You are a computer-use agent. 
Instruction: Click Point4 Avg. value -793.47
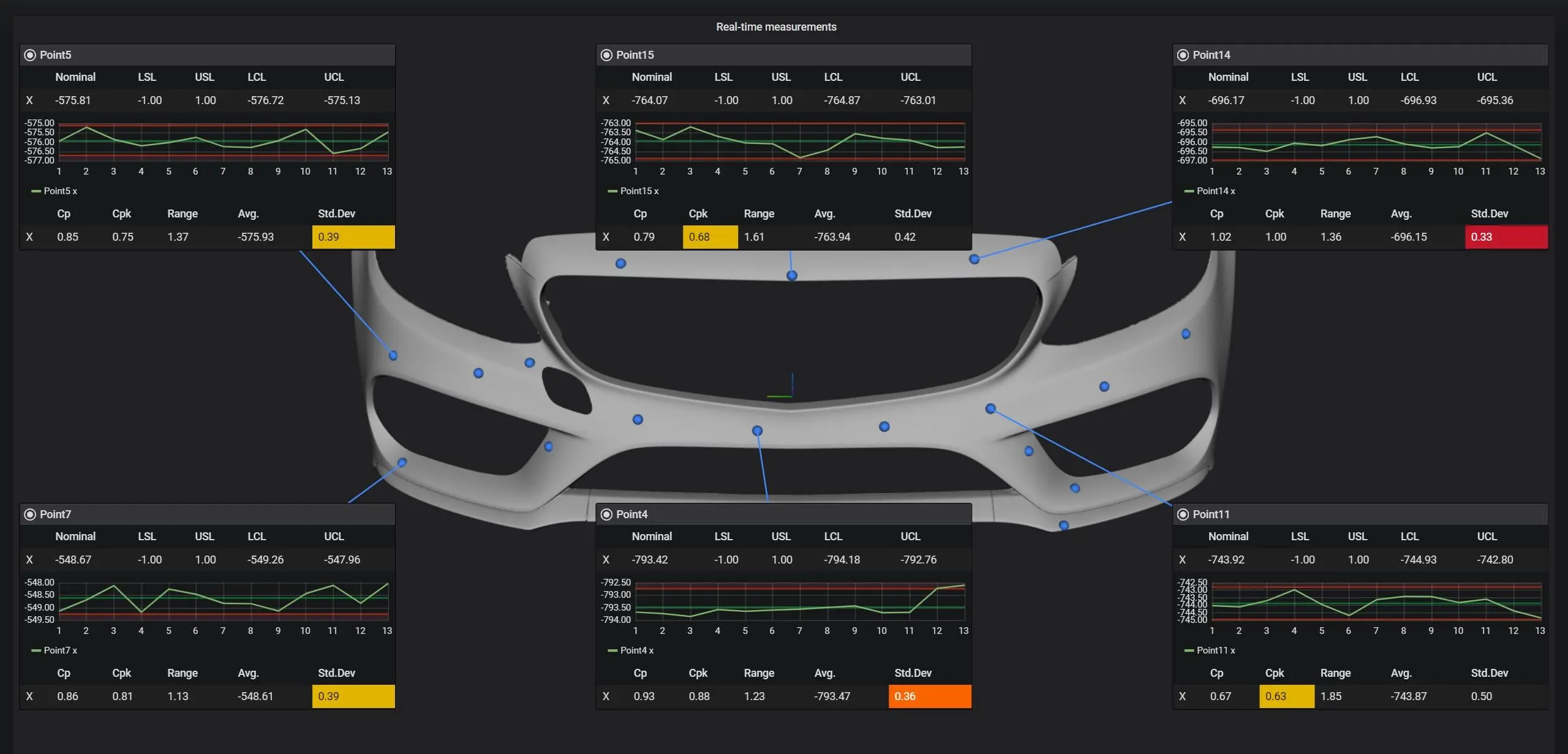832,696
